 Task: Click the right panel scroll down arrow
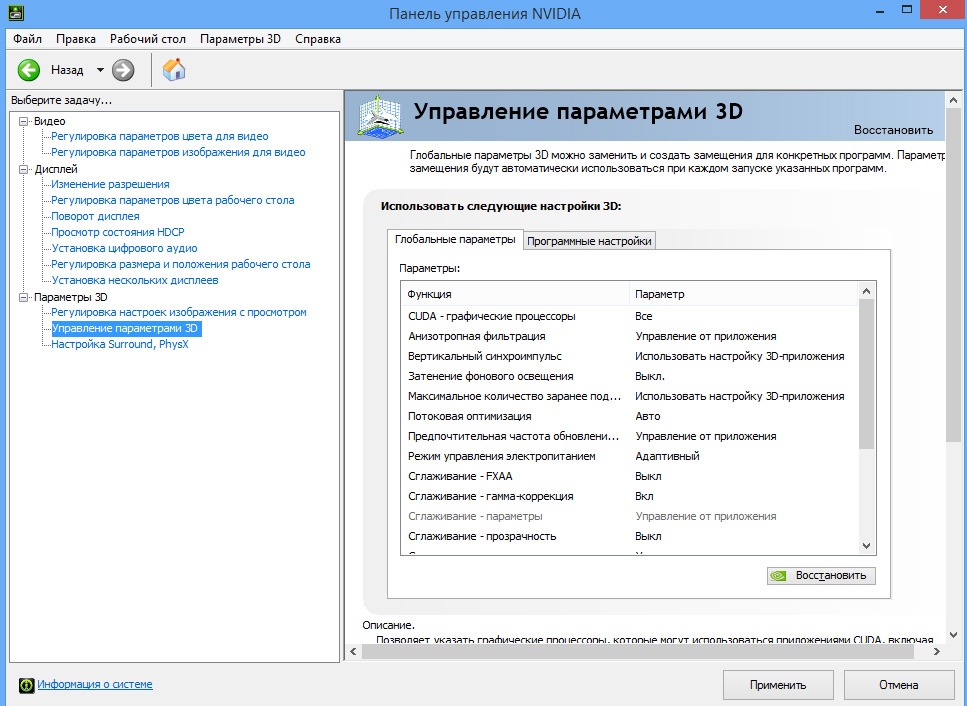[953, 634]
